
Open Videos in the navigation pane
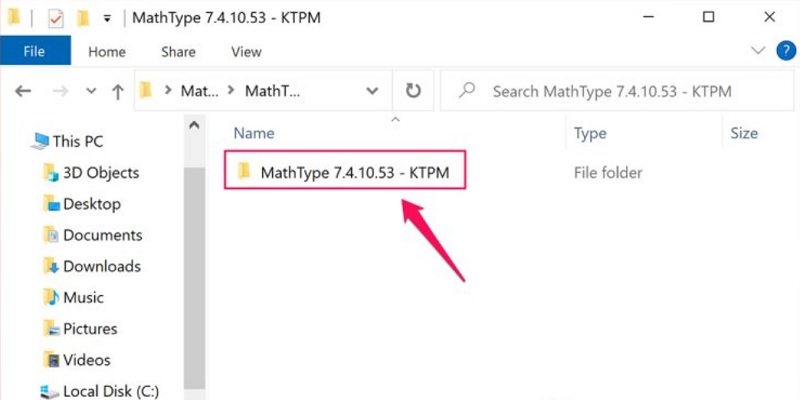click(77, 360)
